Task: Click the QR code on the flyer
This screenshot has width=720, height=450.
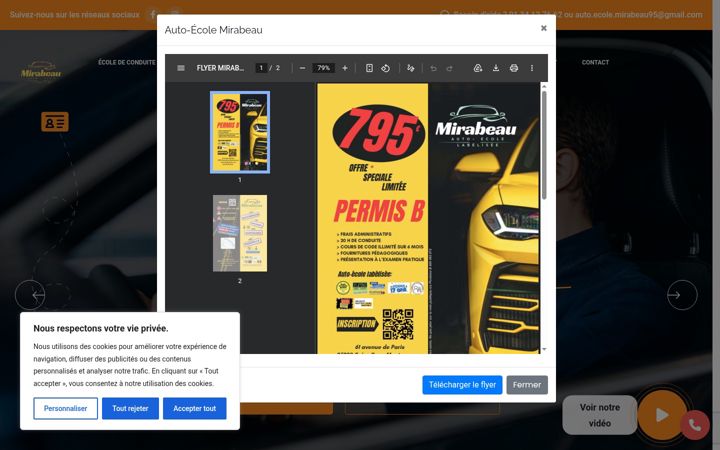Action: [398, 324]
